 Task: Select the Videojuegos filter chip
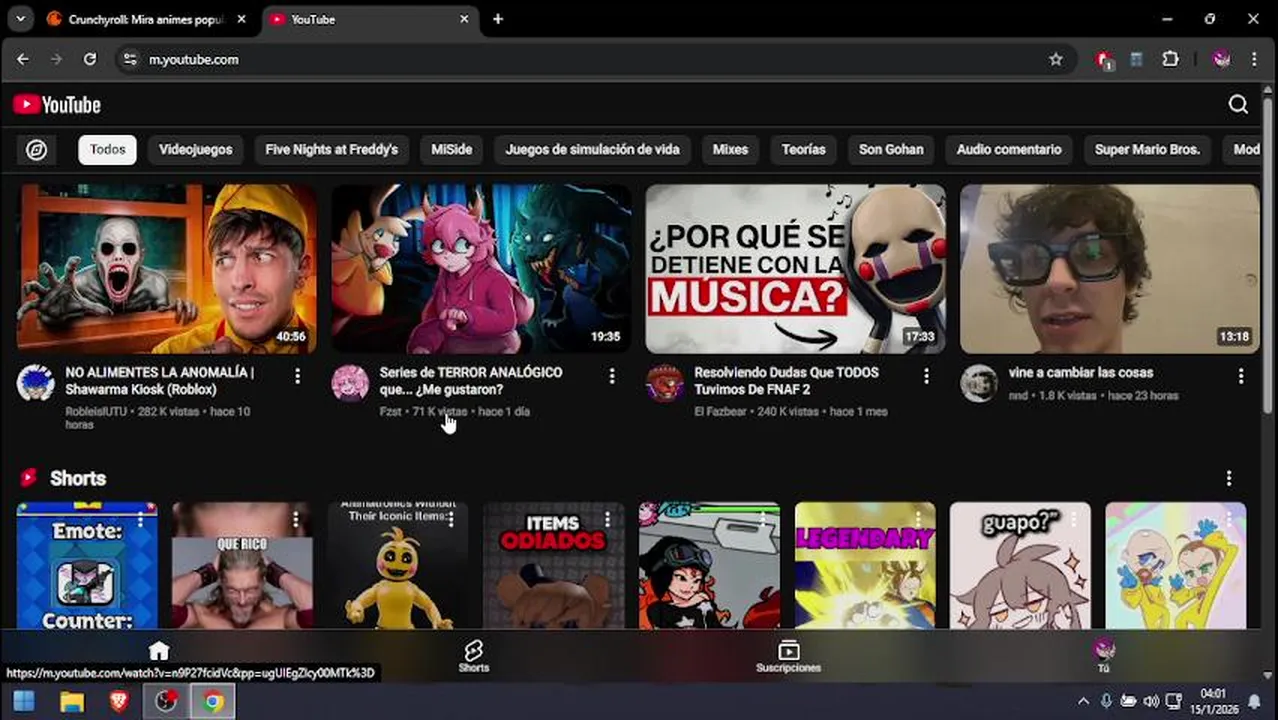tap(195, 150)
